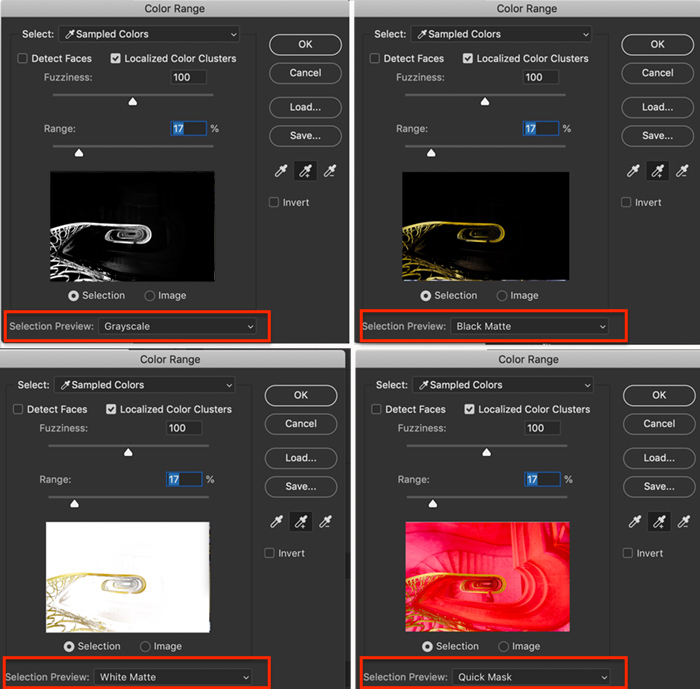Select Add to Sample eyedropper in Black Matte dialog
The width and height of the screenshot is (700, 689).
point(658,171)
